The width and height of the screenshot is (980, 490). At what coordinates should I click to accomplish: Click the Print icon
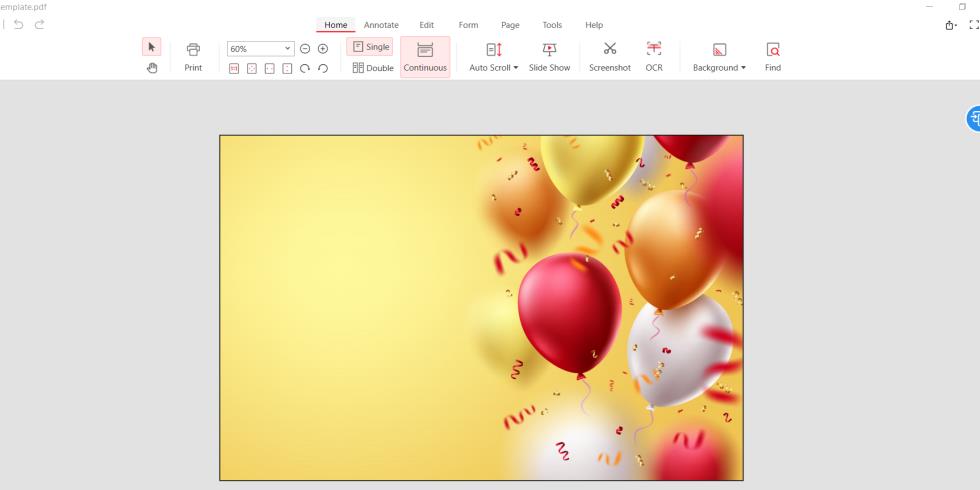pos(193,56)
